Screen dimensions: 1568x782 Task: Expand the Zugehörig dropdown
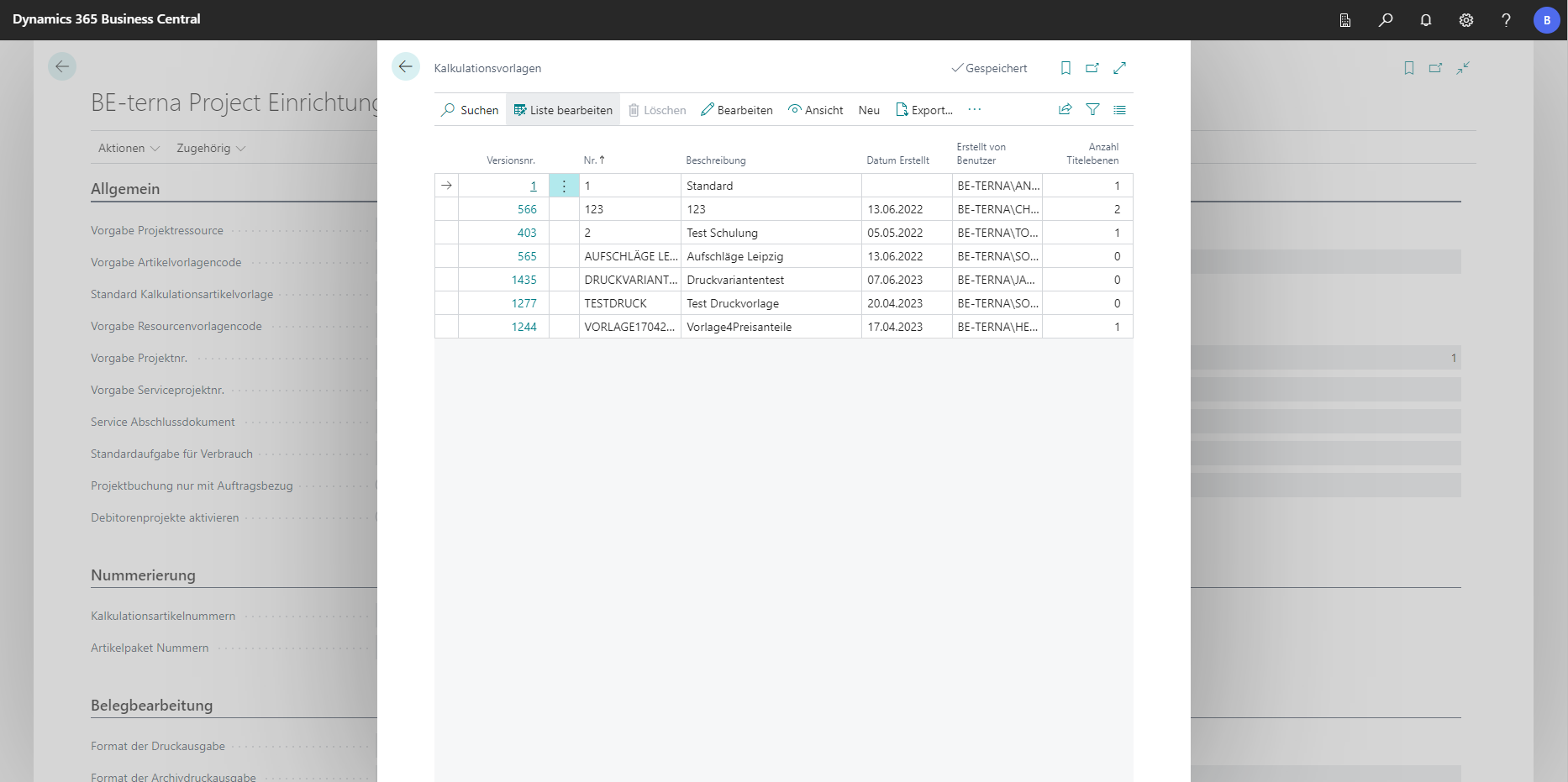tap(209, 148)
